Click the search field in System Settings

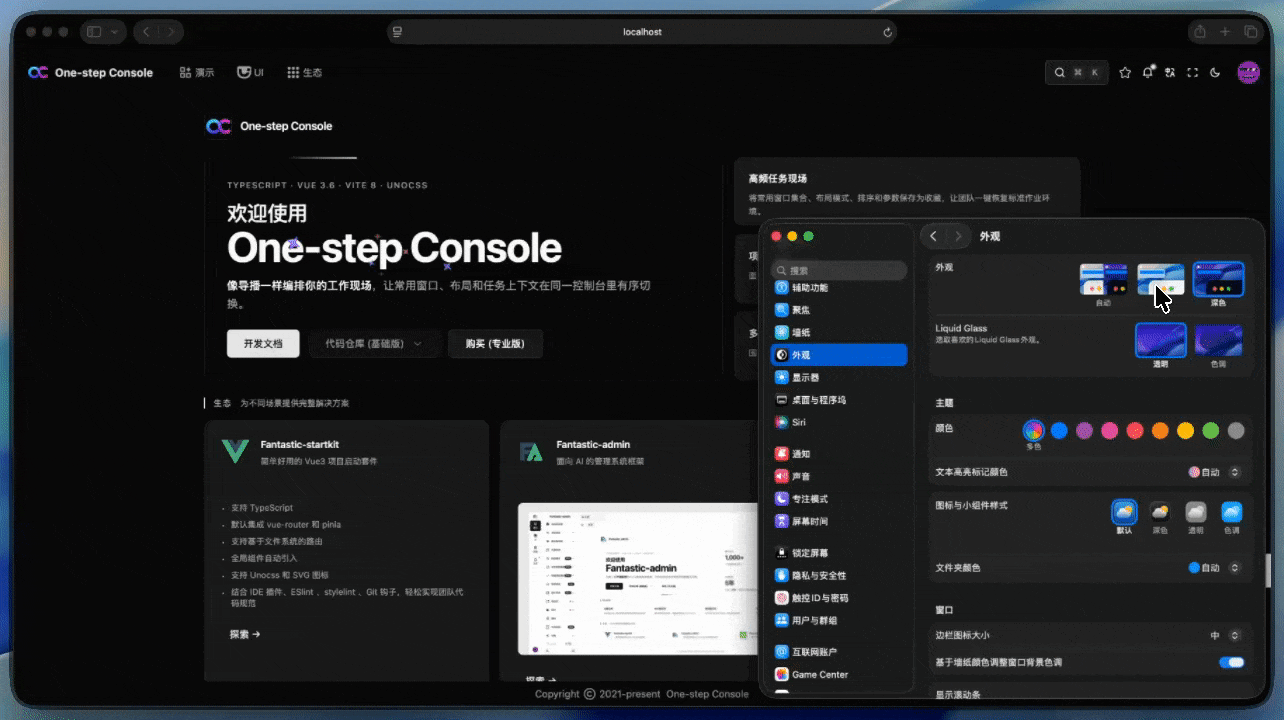pyautogui.click(x=839, y=270)
